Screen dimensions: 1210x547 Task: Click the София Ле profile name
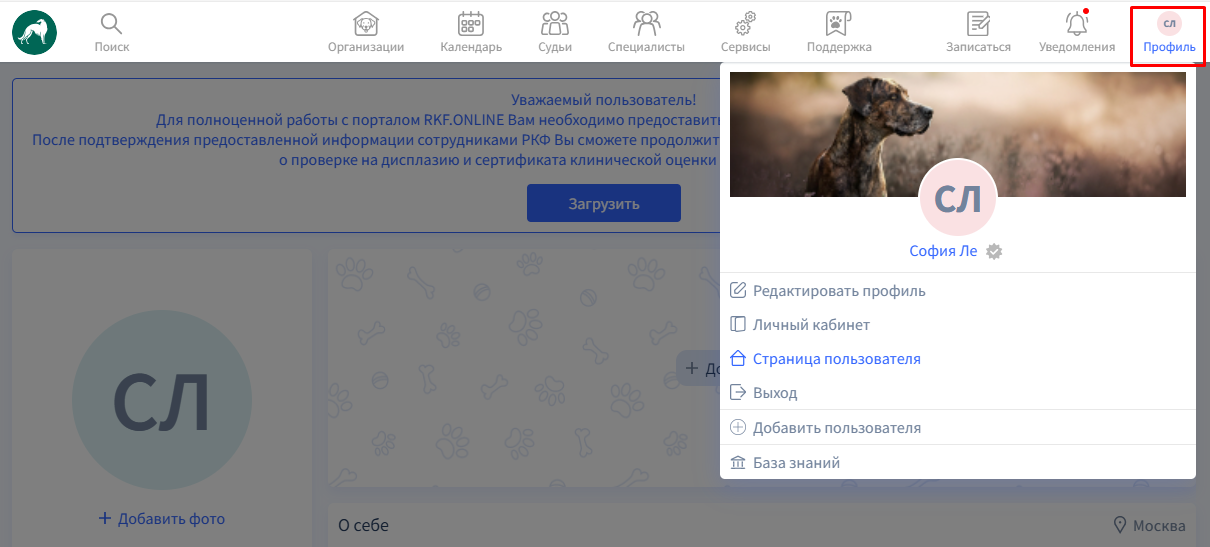943,252
